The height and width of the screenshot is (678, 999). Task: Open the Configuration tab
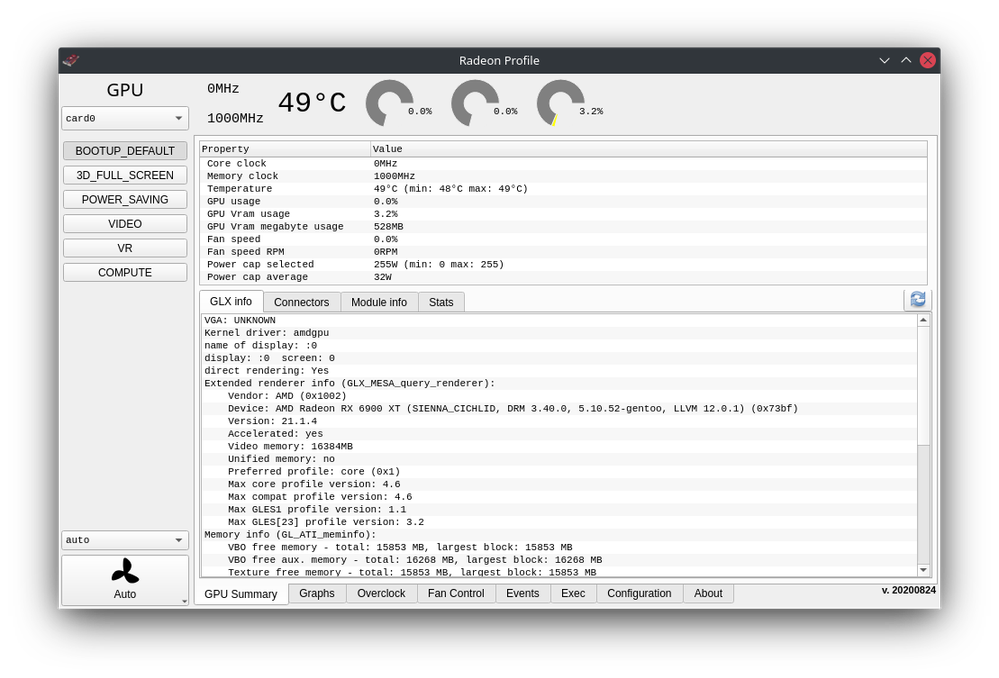click(x=639, y=593)
